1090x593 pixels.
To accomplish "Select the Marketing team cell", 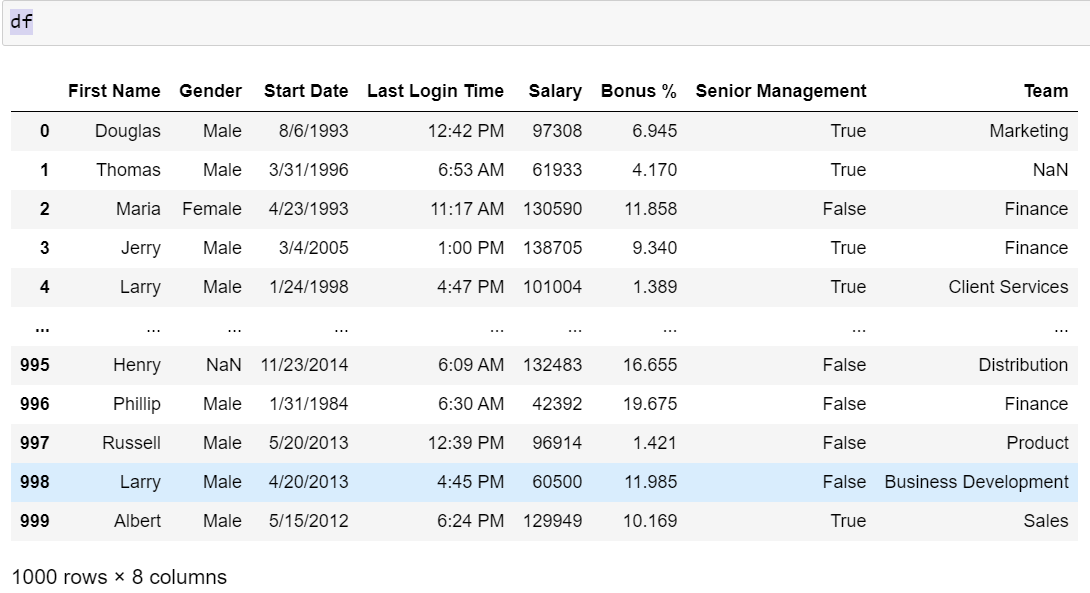I will 1028,131.
